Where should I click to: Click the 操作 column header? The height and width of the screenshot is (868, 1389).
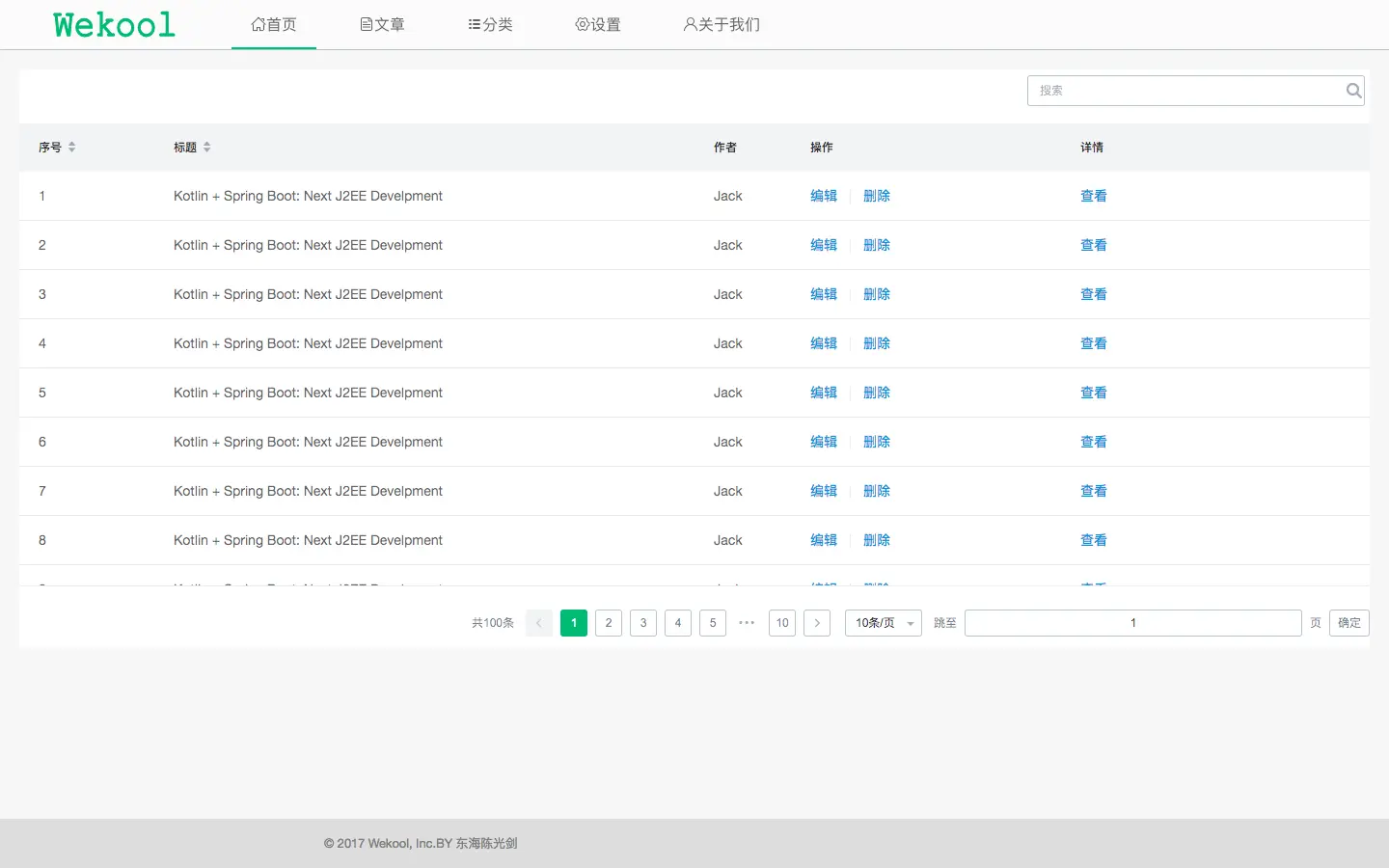822,148
